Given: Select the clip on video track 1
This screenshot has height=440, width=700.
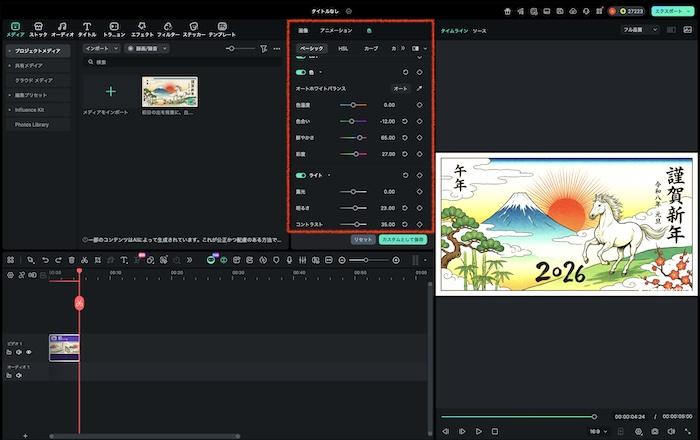Looking at the screenshot, I should tap(64, 348).
